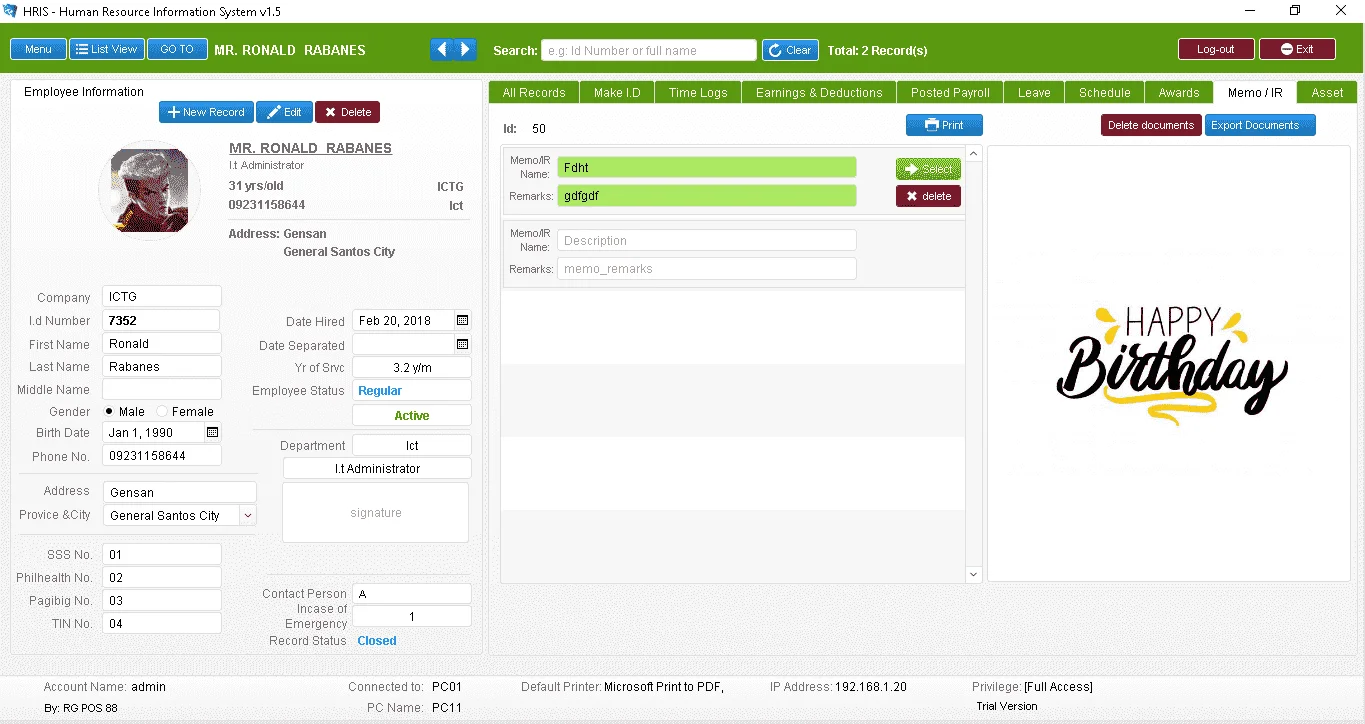Click the Active status field
Screen dimensions: 1365x724
(411, 415)
